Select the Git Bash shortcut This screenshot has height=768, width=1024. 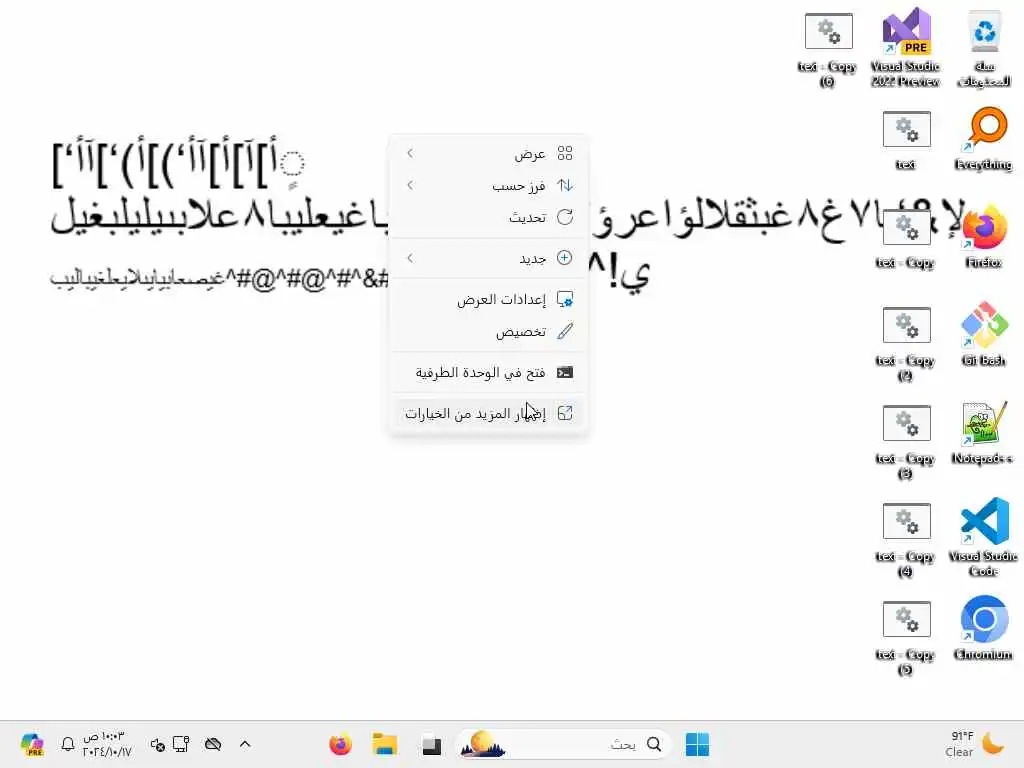pos(984,334)
